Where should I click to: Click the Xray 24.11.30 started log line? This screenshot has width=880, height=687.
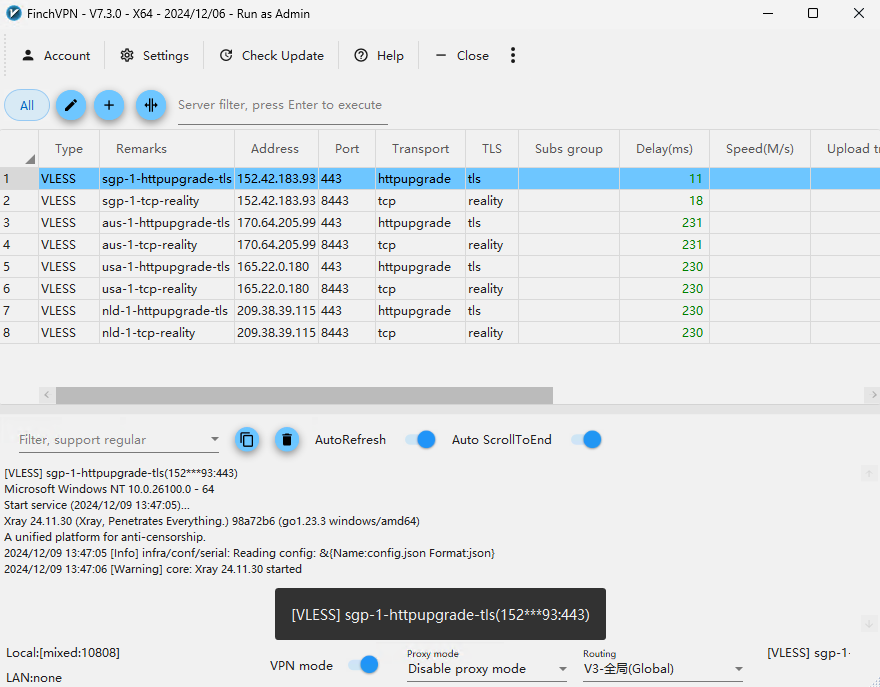[153, 569]
